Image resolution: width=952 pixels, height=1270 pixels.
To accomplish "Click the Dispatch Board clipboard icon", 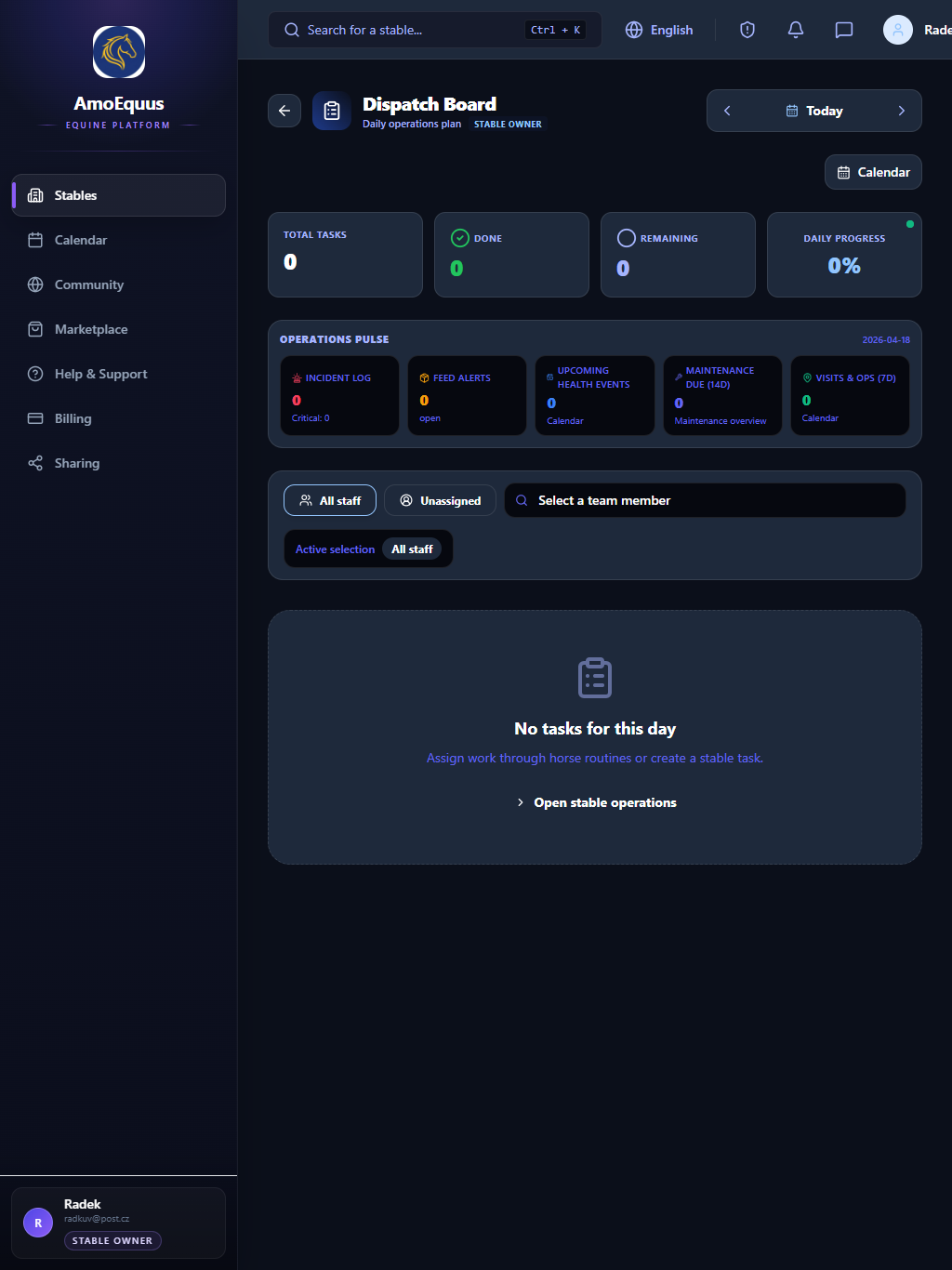I will pos(332,111).
